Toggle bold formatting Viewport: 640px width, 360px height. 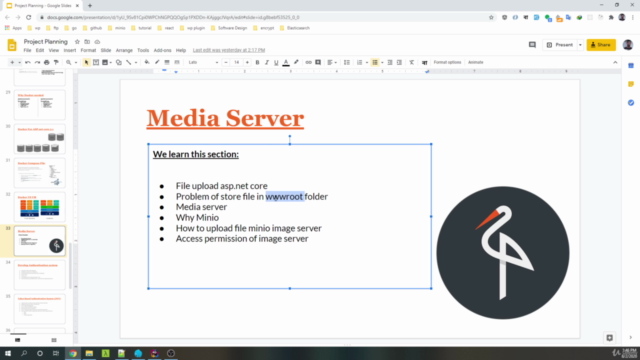257,62
